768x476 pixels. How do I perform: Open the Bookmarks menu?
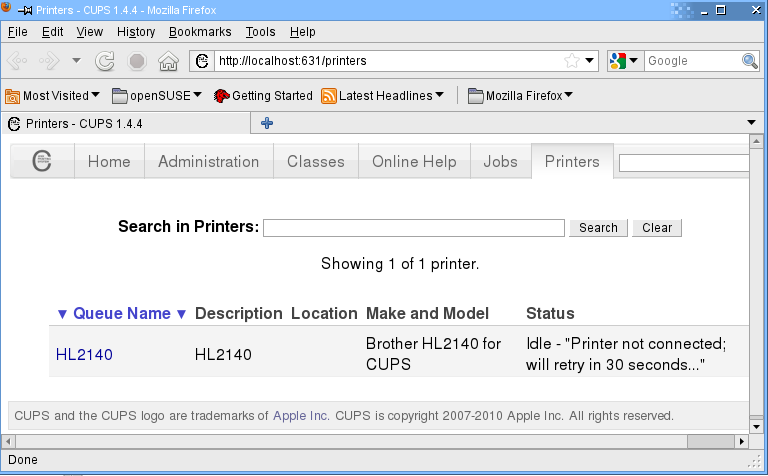pos(200,32)
